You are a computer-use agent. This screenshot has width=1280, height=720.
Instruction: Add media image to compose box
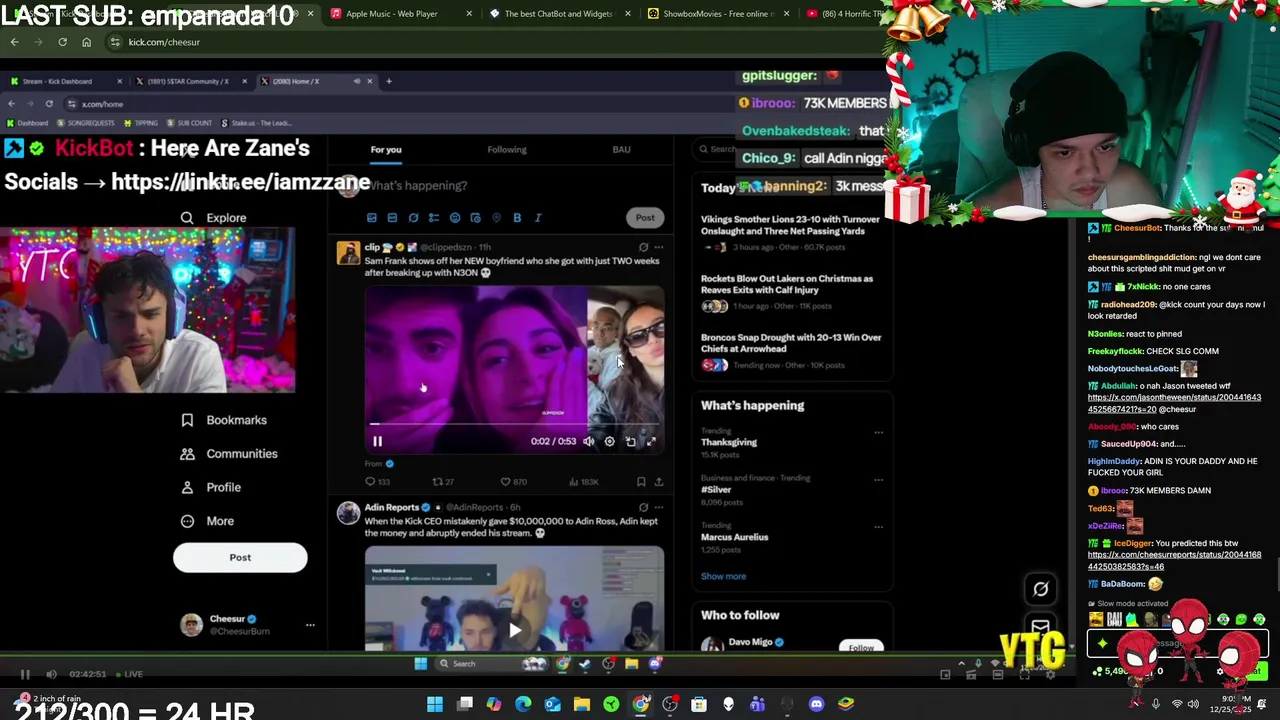pos(371,218)
